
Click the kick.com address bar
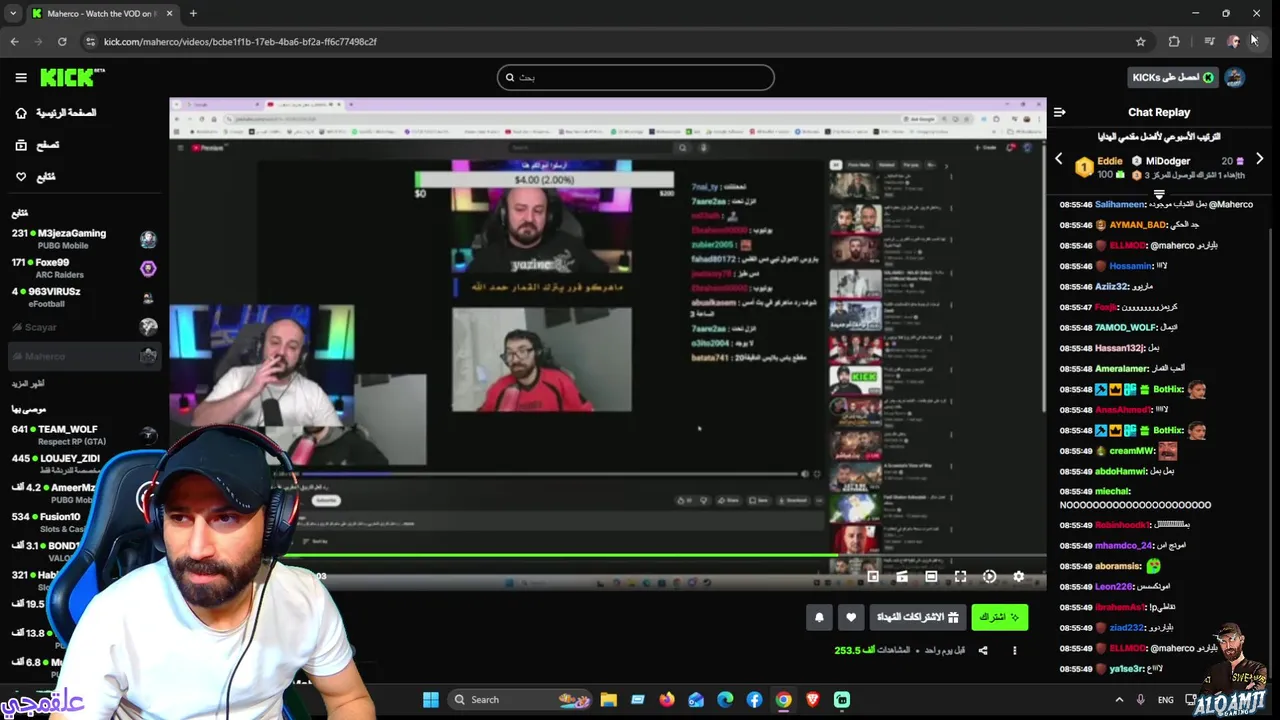(615, 41)
